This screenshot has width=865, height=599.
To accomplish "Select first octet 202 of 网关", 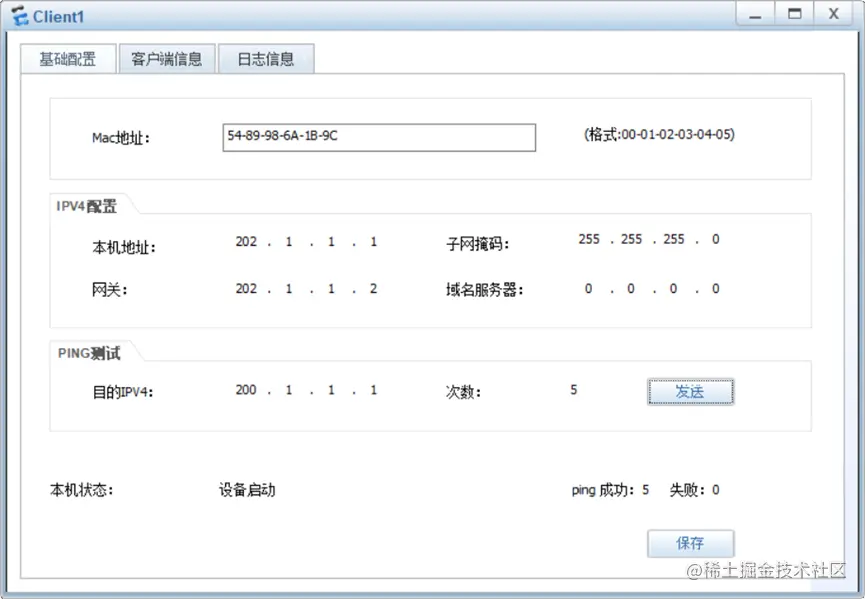I will click(x=246, y=288).
